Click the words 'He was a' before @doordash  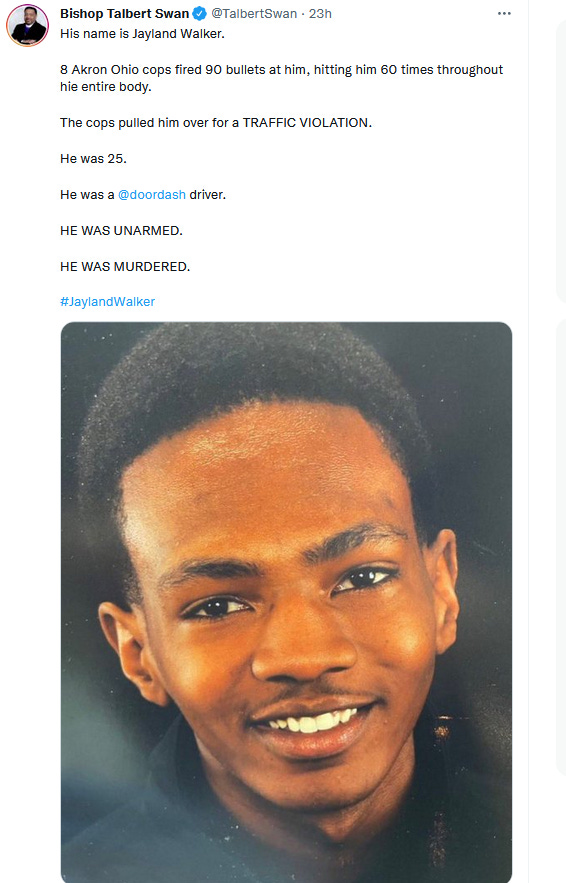[87, 194]
